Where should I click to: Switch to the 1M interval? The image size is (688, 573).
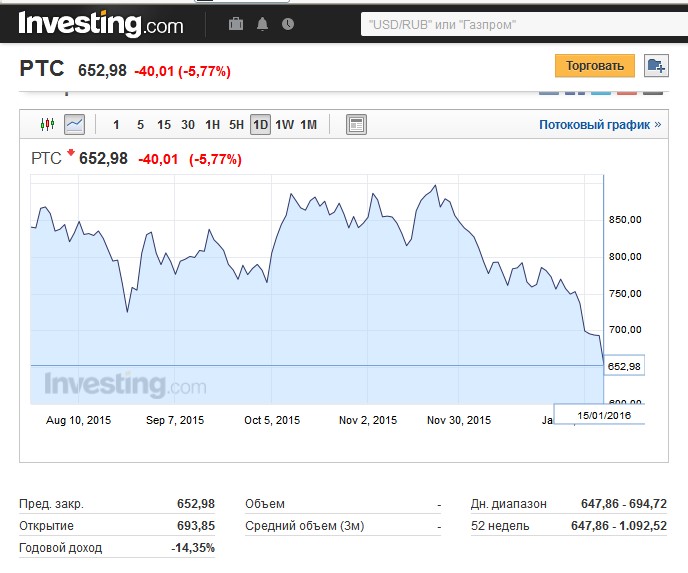click(309, 125)
